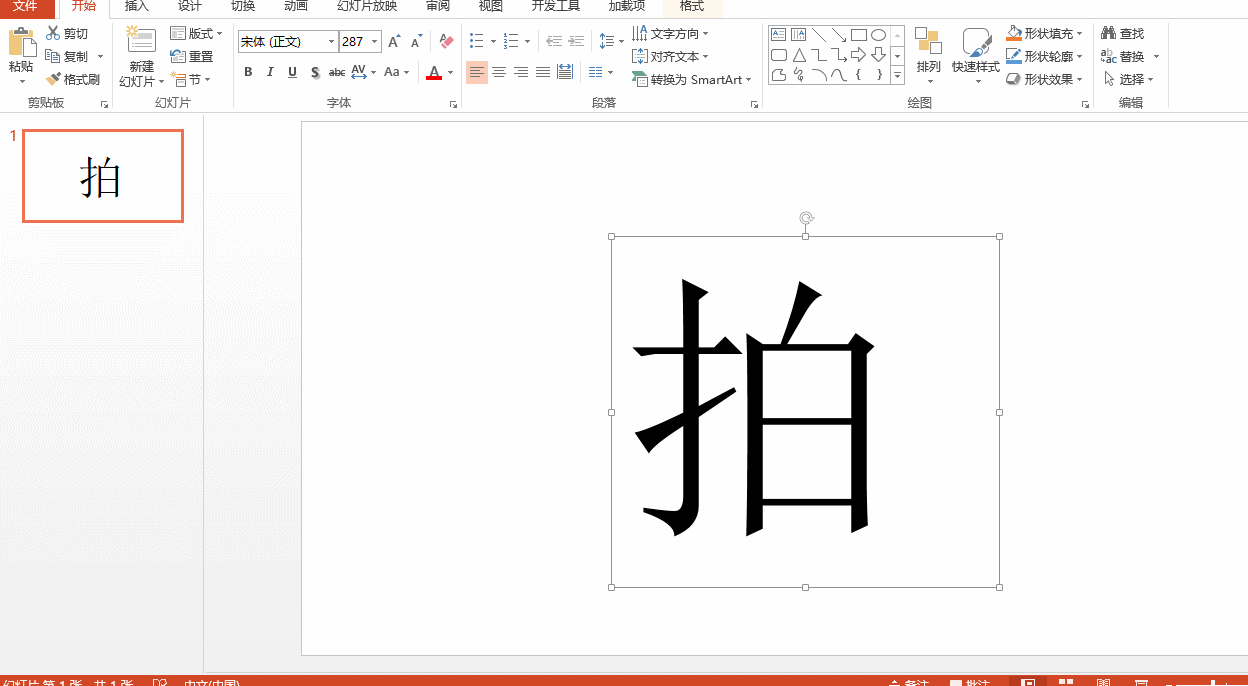Toggle Bold formatting

(x=248, y=72)
